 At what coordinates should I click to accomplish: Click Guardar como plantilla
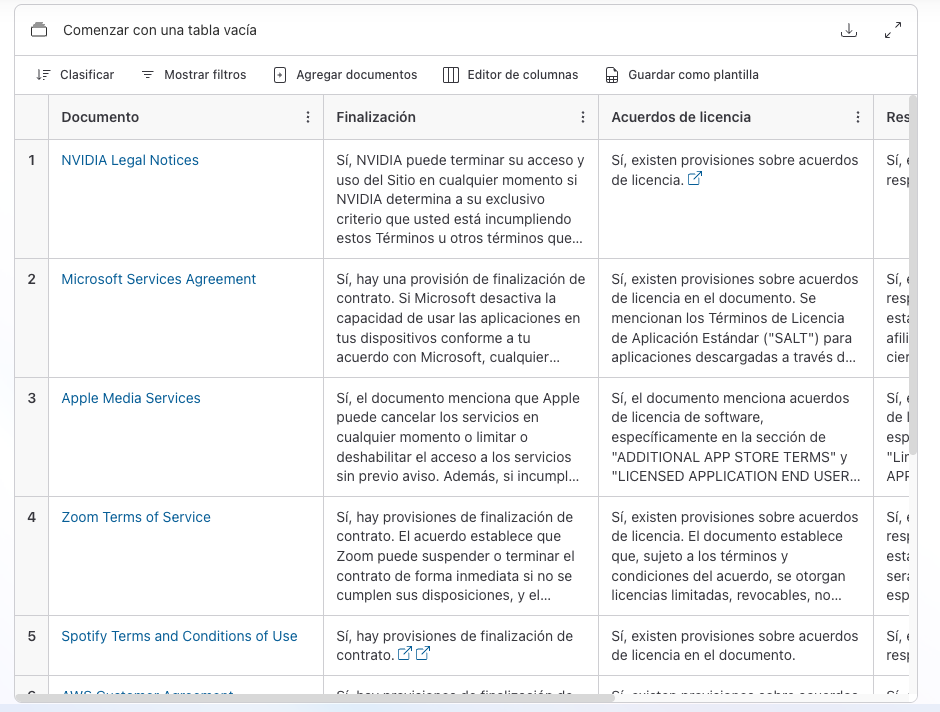click(x=682, y=75)
